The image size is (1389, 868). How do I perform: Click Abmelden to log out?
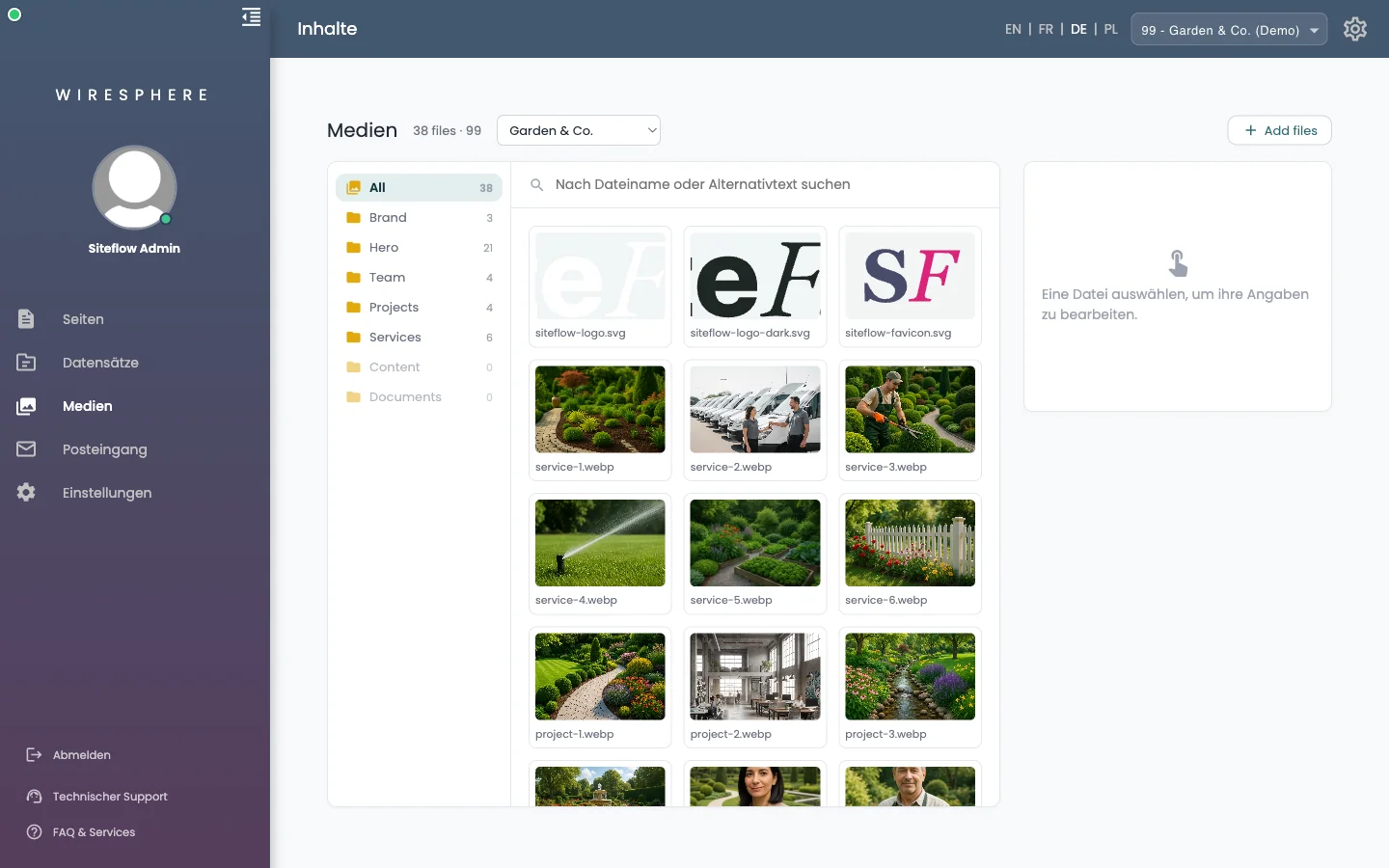click(82, 755)
